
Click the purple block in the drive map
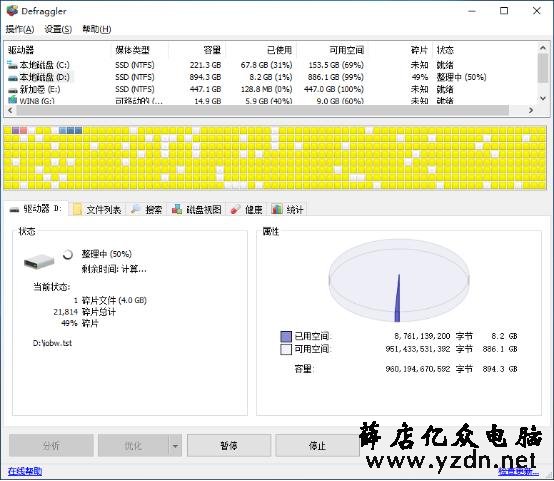click(x=16, y=130)
